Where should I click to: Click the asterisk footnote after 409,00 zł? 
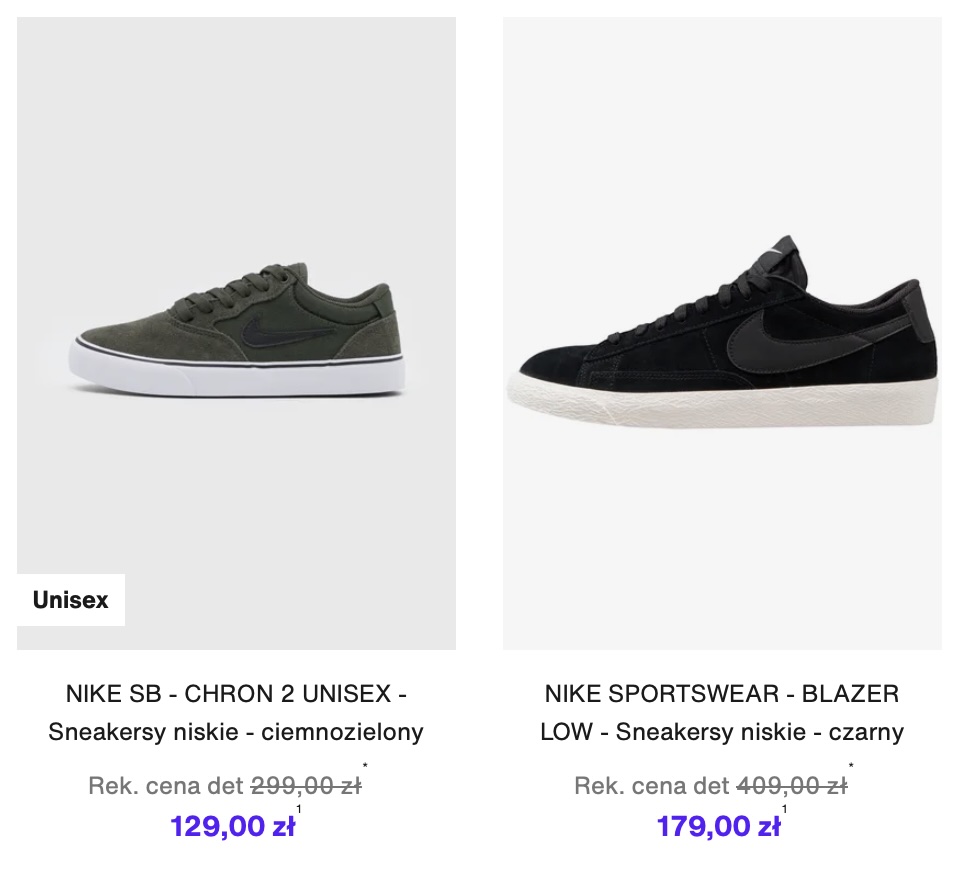pos(852,768)
